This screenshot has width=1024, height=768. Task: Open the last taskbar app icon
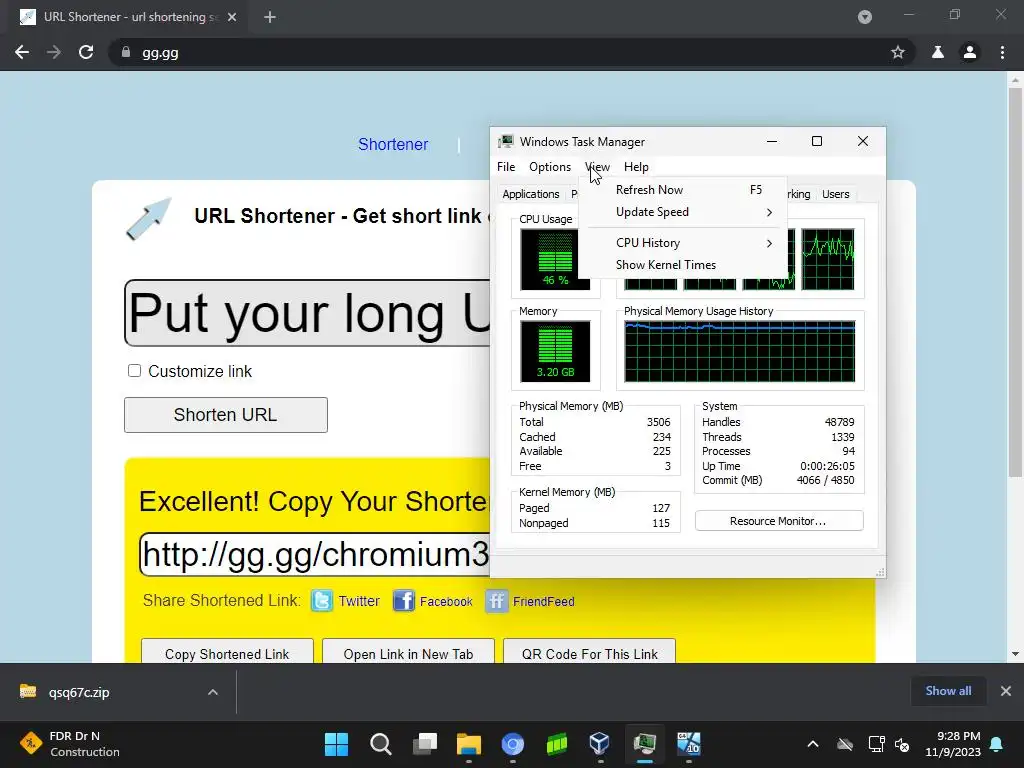(x=688, y=744)
